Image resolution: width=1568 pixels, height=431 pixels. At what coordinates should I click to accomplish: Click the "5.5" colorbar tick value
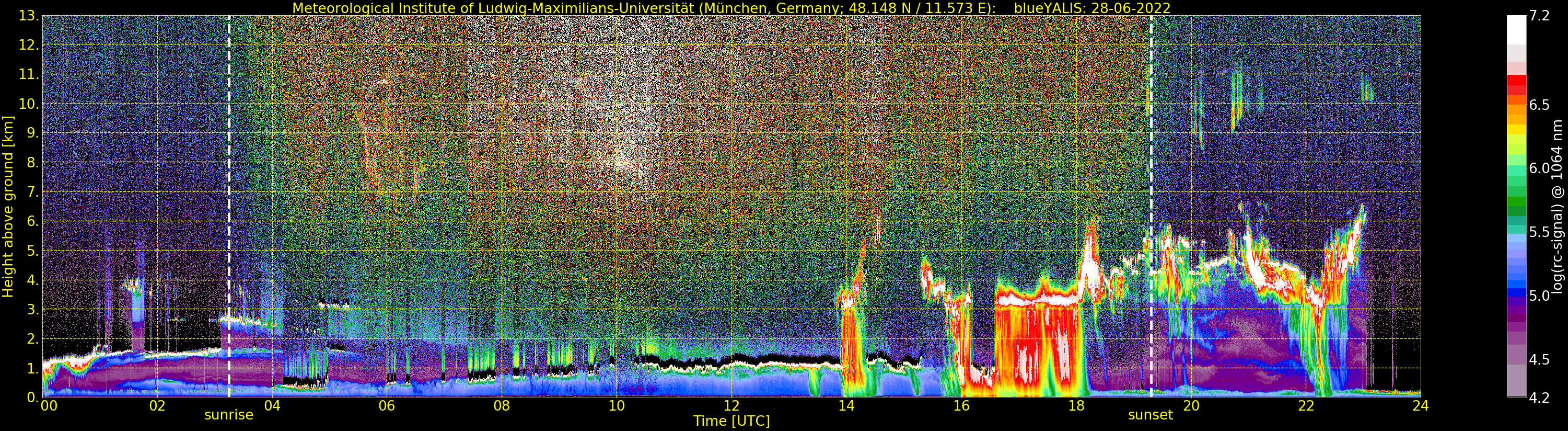point(1539,232)
